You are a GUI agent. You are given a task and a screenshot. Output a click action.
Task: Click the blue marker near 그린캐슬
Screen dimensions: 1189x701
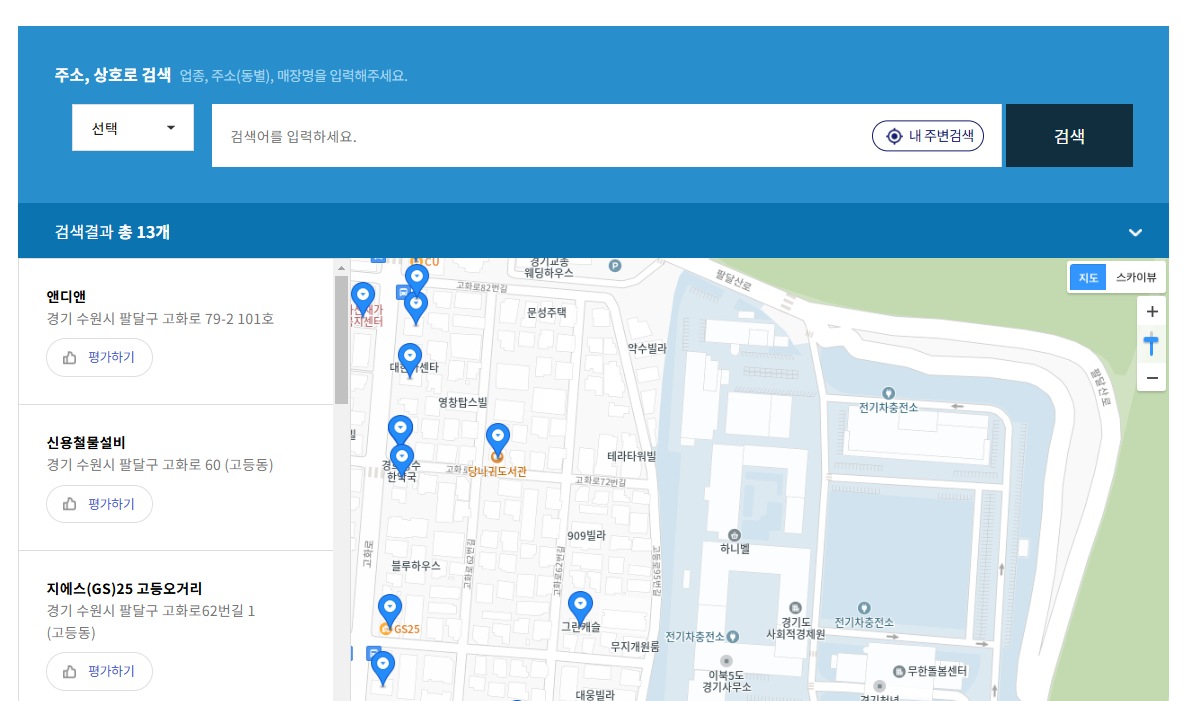pos(581,604)
